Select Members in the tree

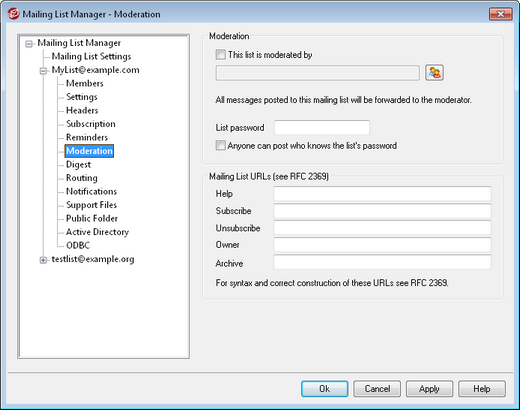[85, 83]
